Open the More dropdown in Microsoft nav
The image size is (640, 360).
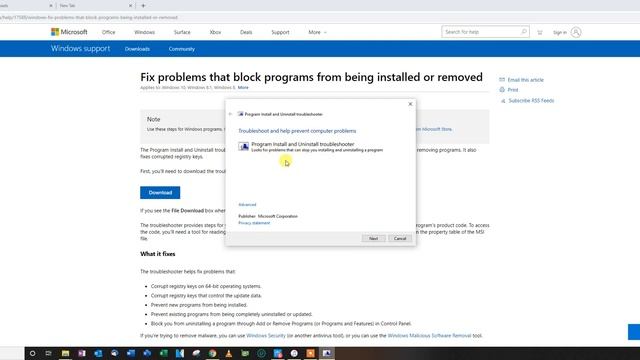318,32
